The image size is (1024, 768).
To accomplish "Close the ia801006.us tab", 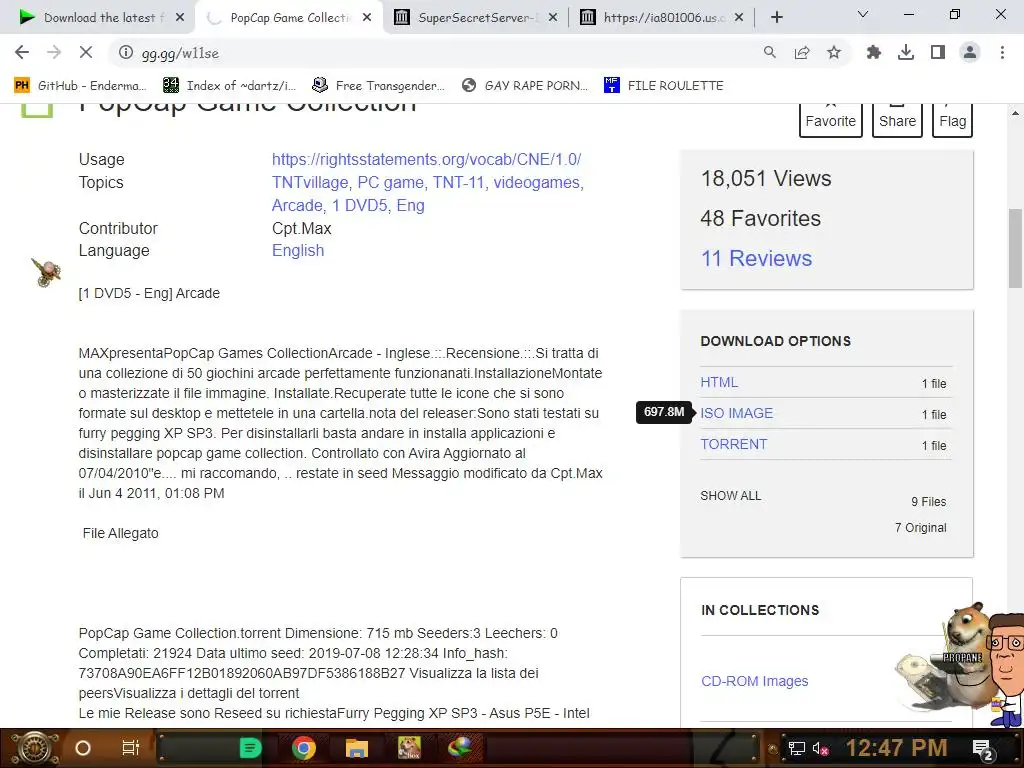I will pos(739,18).
